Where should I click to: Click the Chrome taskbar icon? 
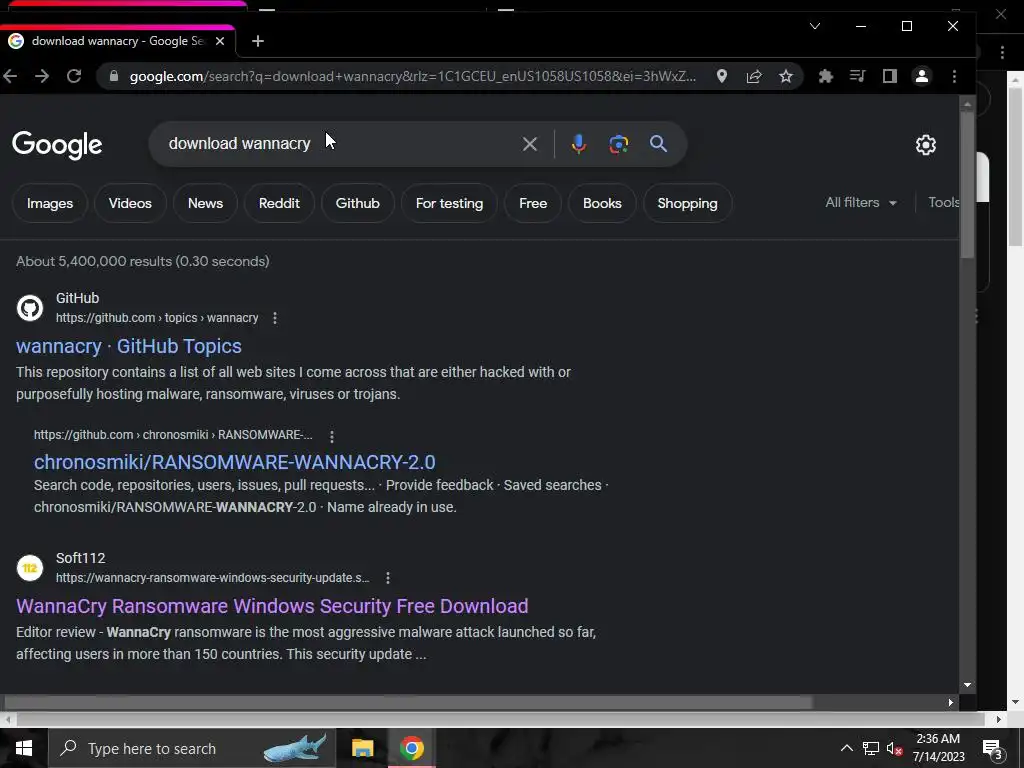pos(411,748)
